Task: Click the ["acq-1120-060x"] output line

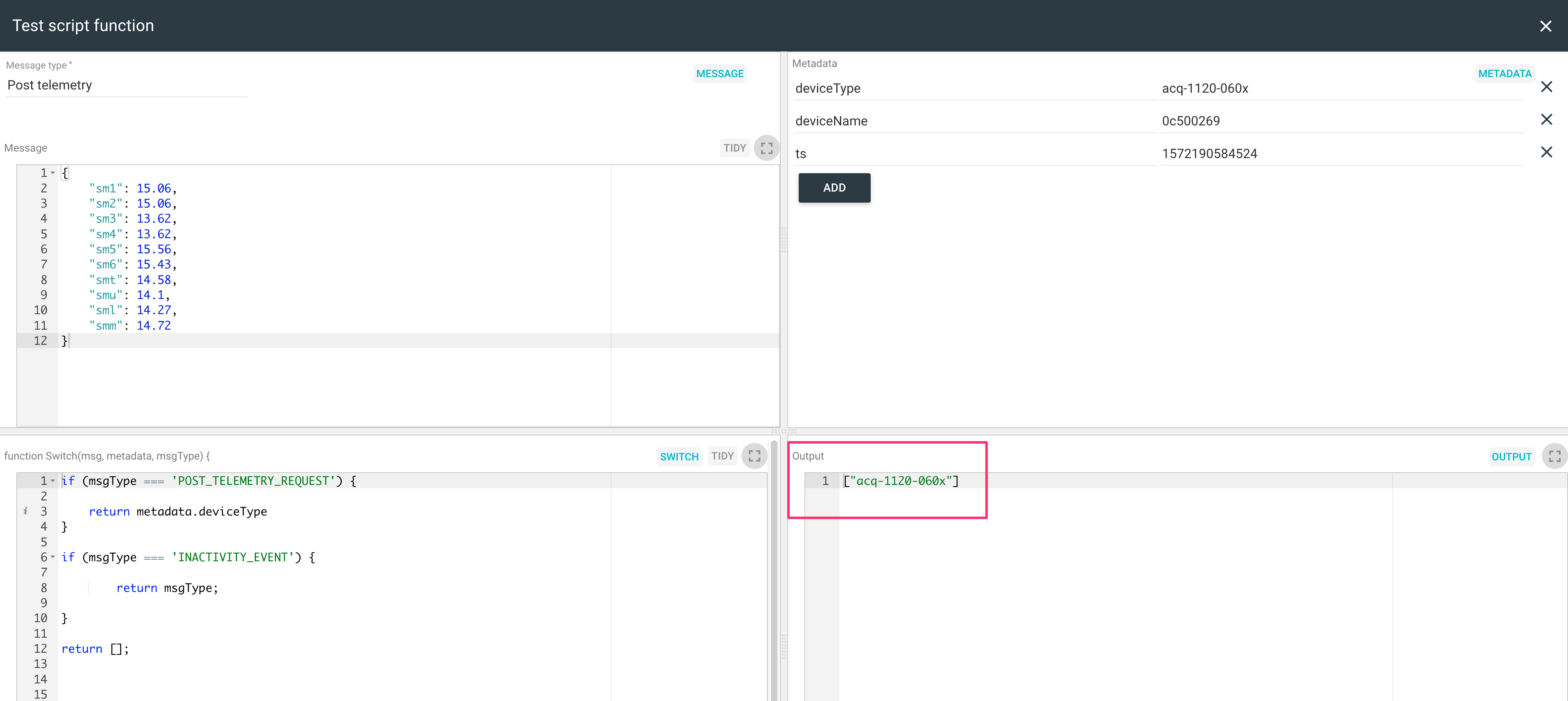Action: click(901, 481)
